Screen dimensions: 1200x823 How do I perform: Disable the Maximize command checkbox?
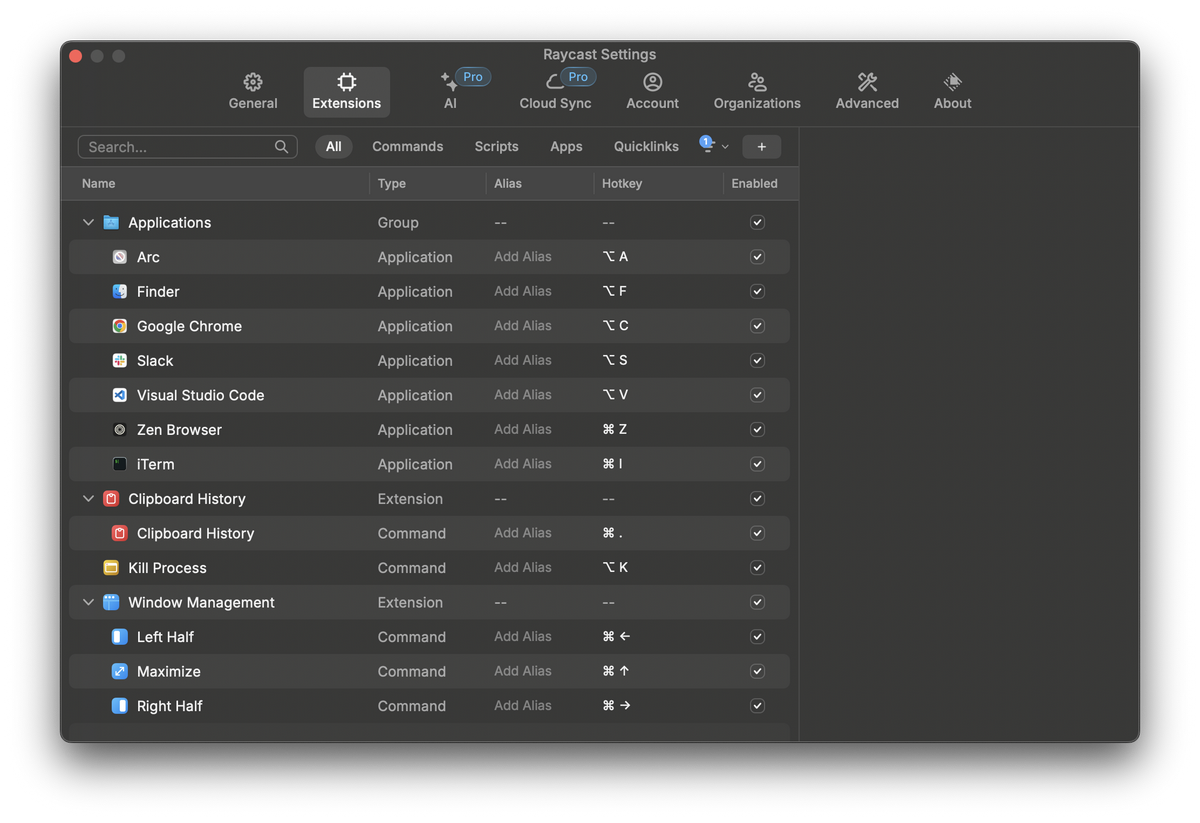757,671
